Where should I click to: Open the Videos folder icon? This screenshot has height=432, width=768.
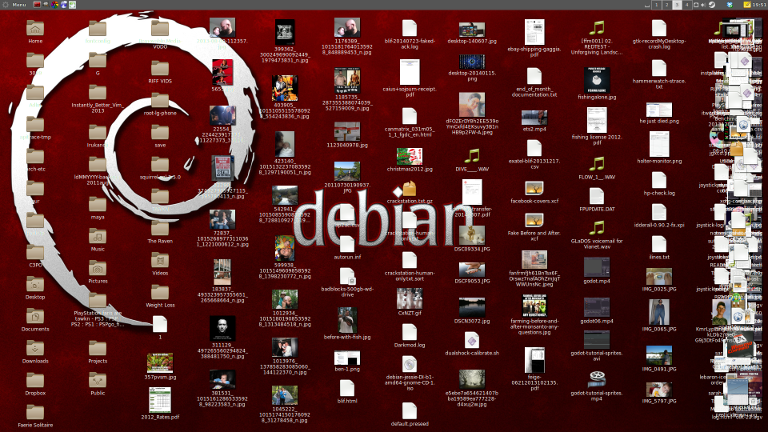pyautogui.click(x=160, y=260)
